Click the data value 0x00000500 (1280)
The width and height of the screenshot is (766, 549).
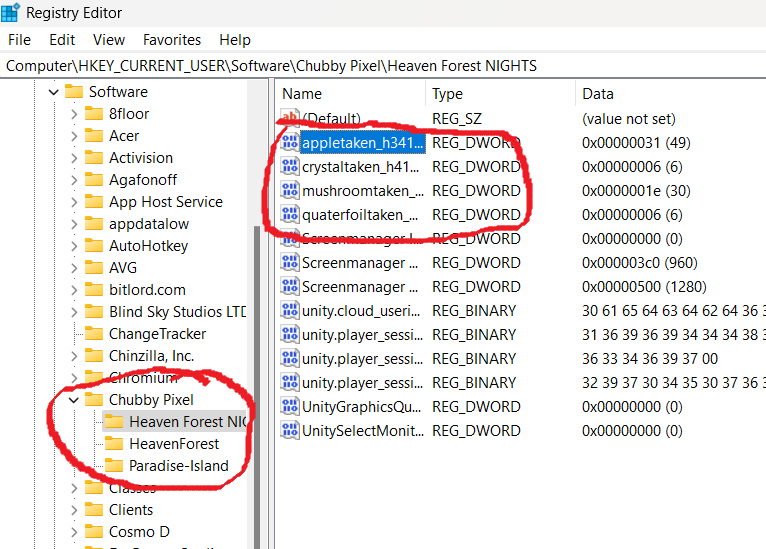(x=644, y=287)
